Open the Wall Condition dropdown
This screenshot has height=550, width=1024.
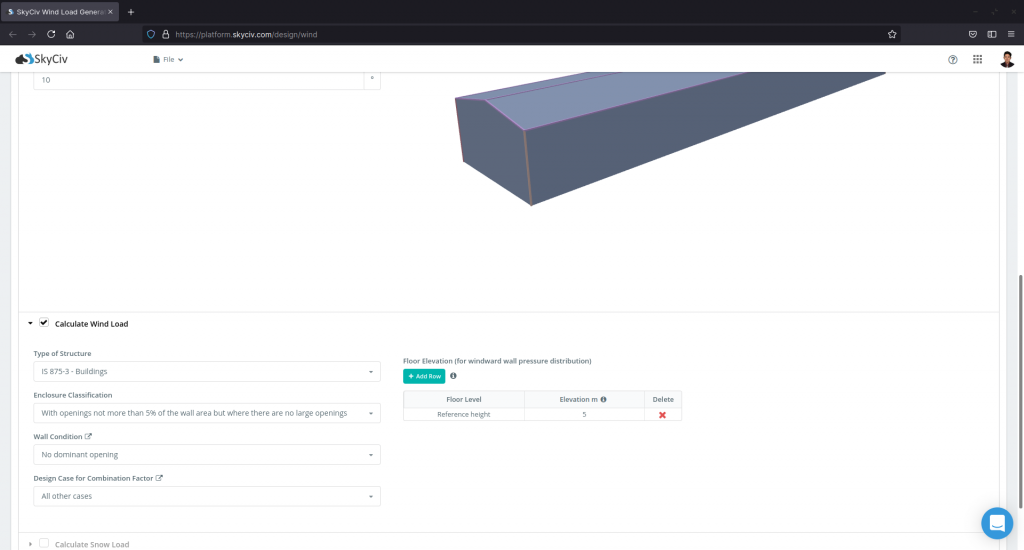(x=207, y=455)
